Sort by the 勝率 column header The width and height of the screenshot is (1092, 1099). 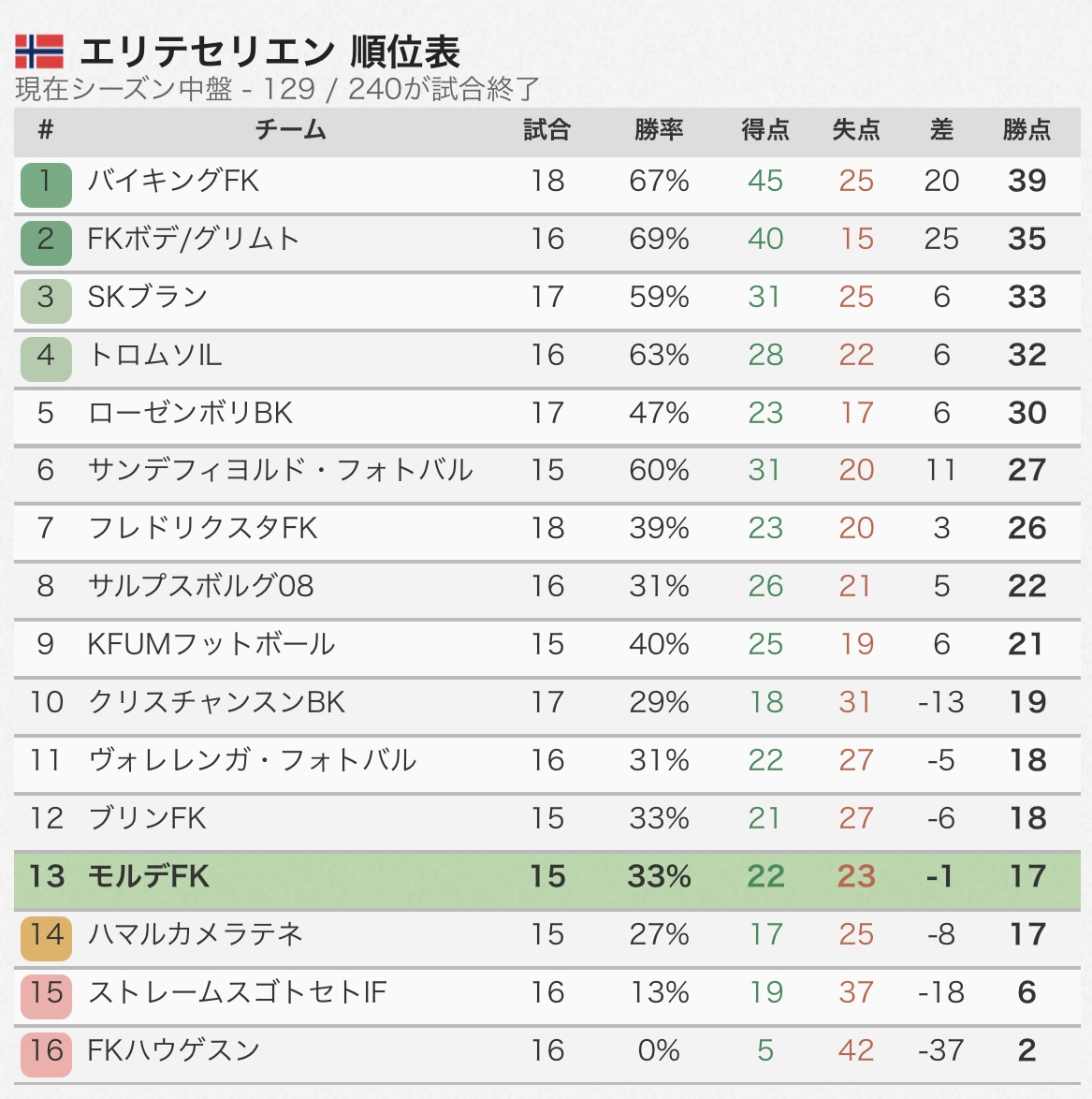point(659,130)
